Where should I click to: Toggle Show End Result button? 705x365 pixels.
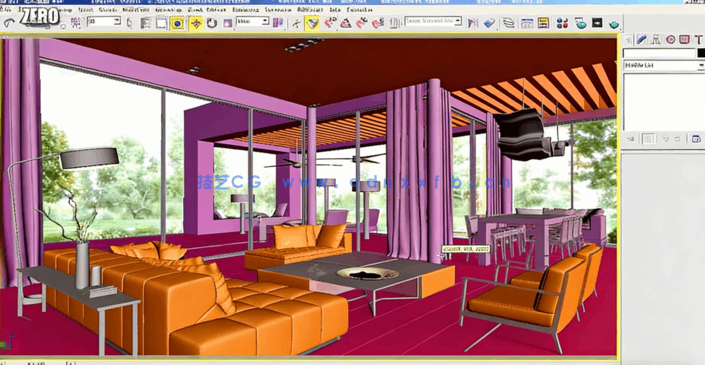tap(649, 139)
